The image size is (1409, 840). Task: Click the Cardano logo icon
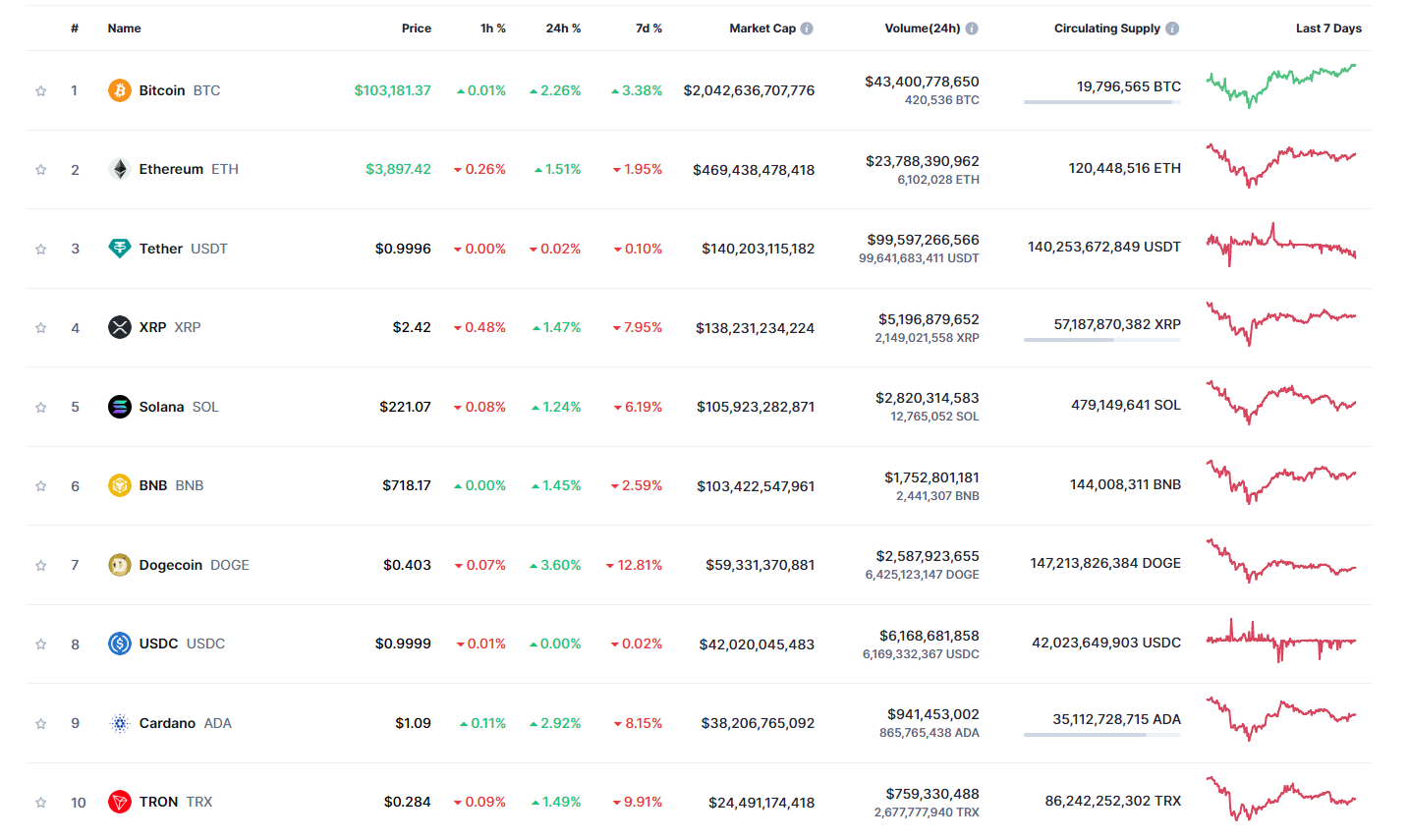point(119,723)
